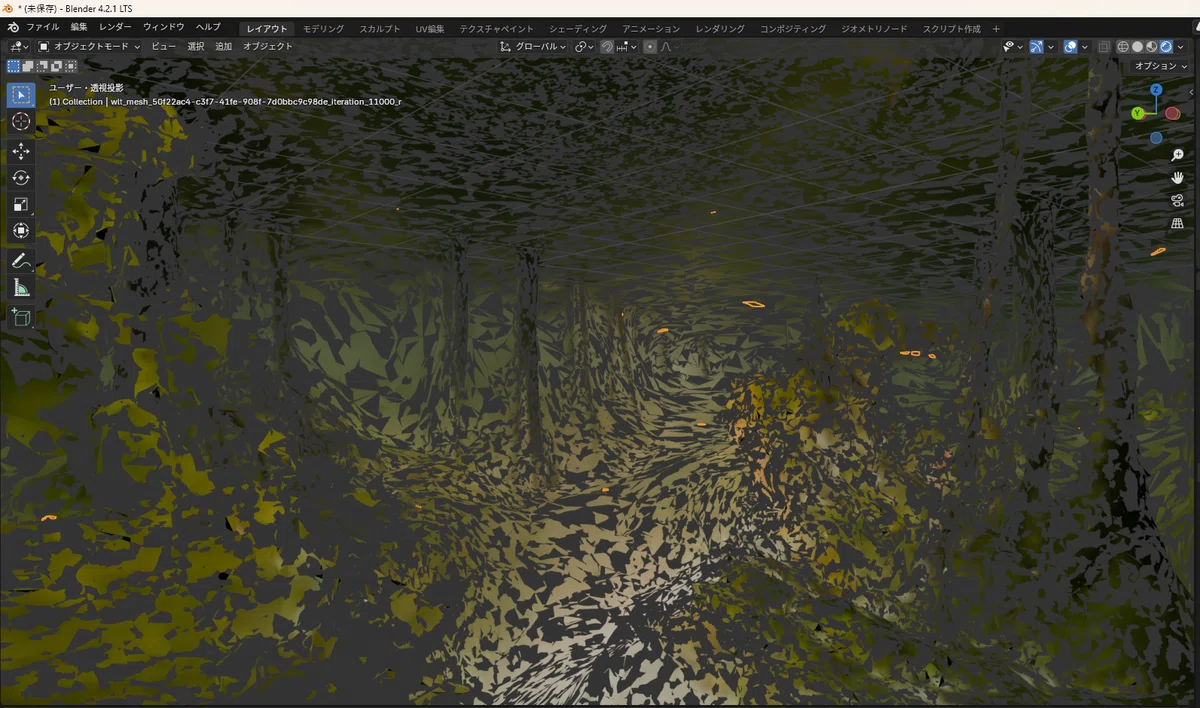Open the 選択 viewport menu

(x=195, y=47)
